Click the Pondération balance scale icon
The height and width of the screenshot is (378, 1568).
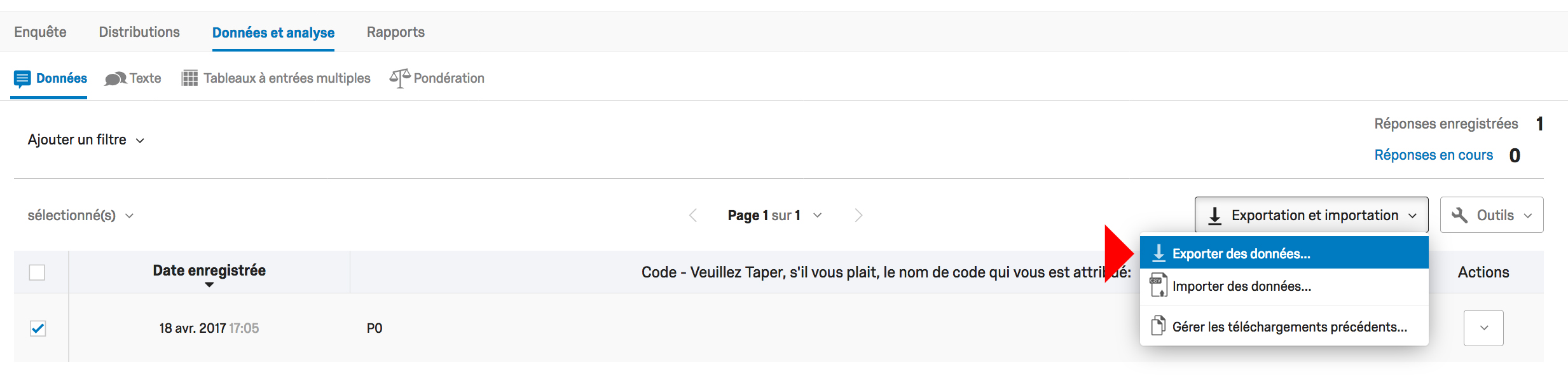[x=400, y=78]
